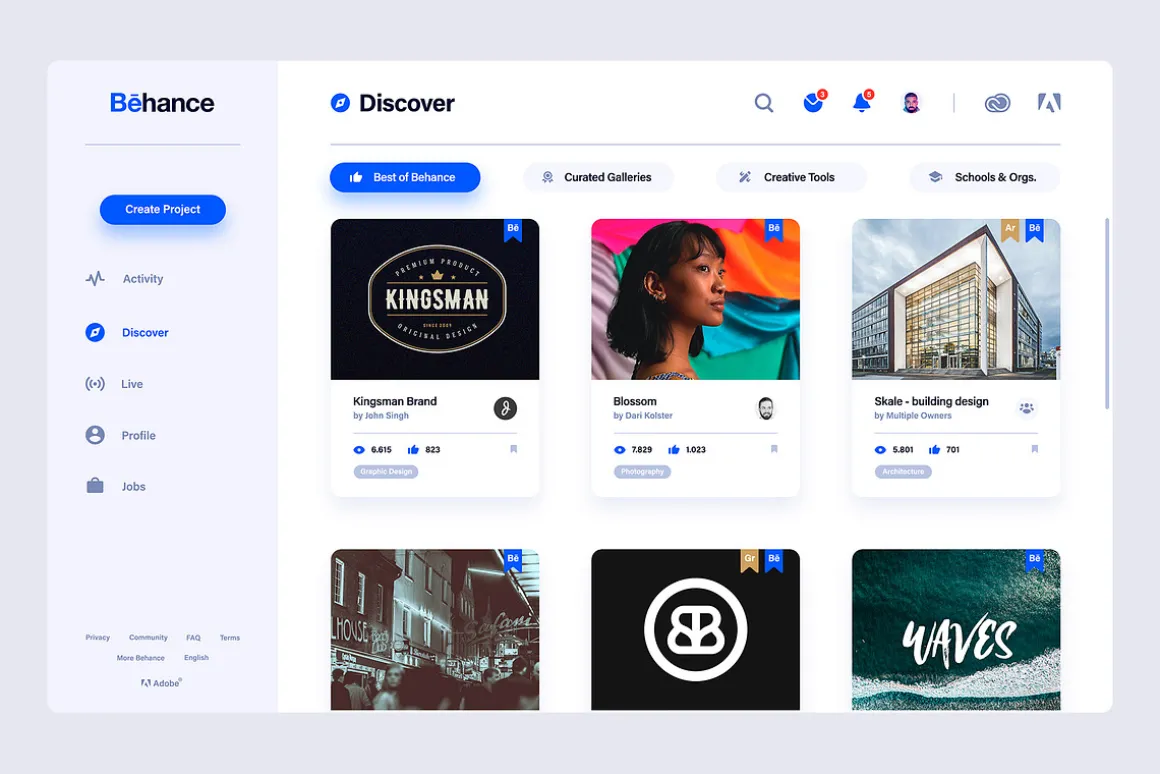
Task: Switch to Schools & Orgs. tab
Action: point(985,178)
